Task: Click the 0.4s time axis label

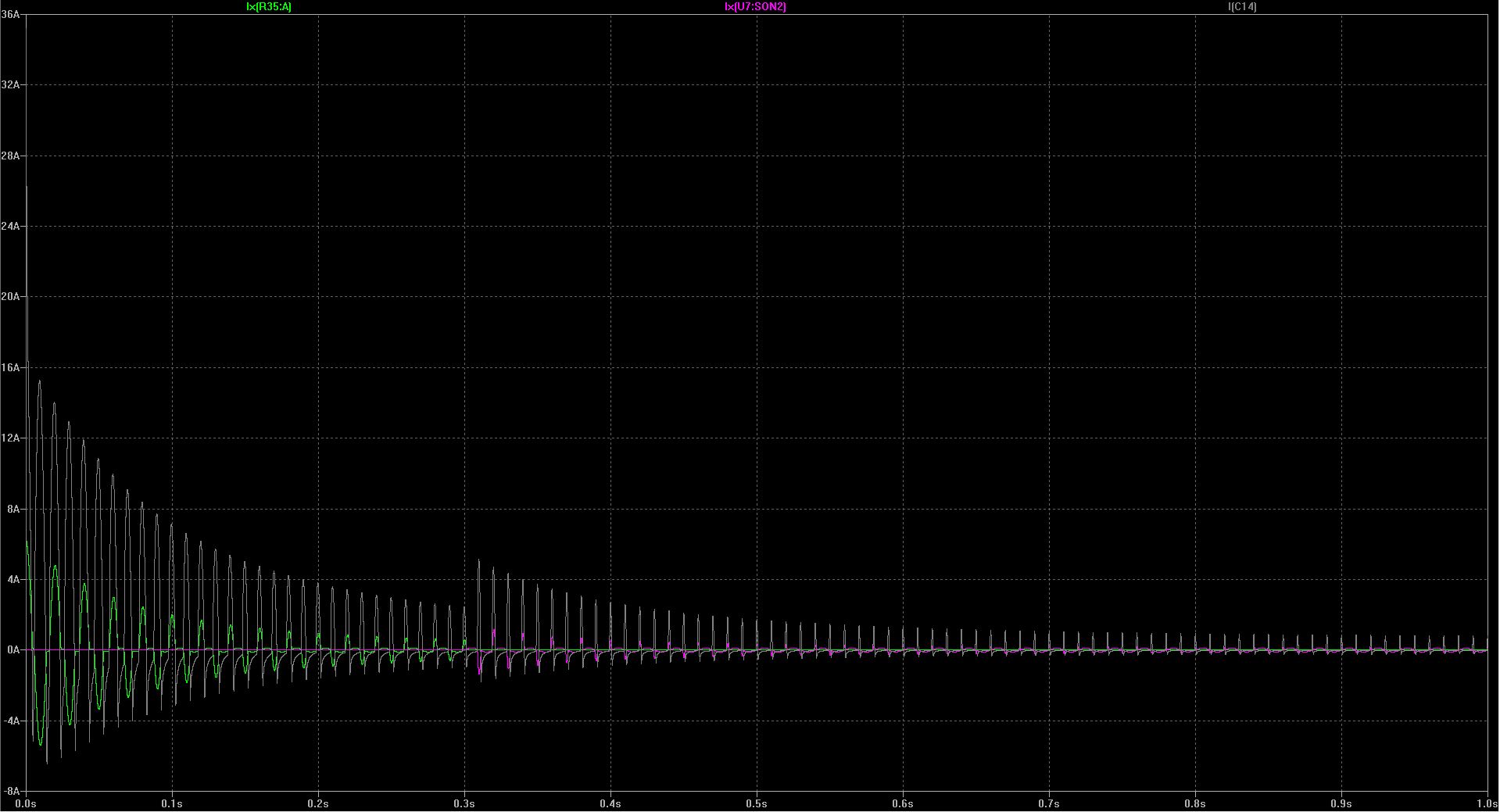Action: 610,803
